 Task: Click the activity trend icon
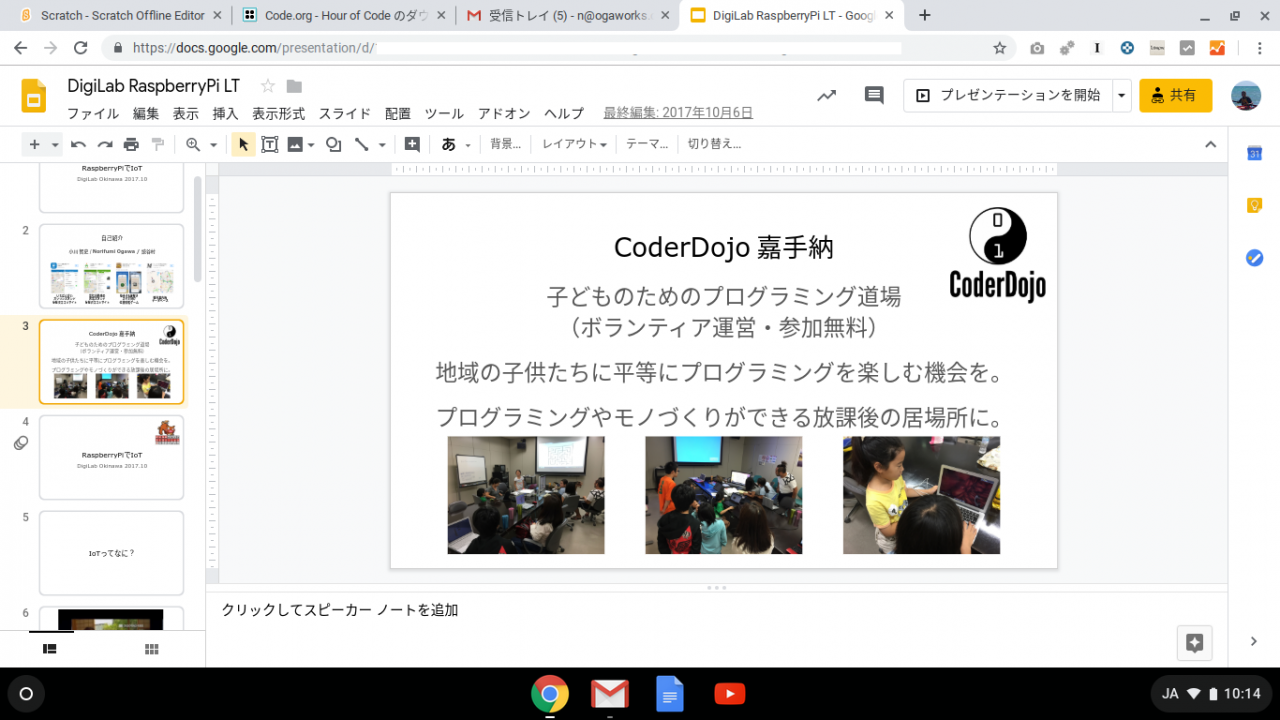826,96
